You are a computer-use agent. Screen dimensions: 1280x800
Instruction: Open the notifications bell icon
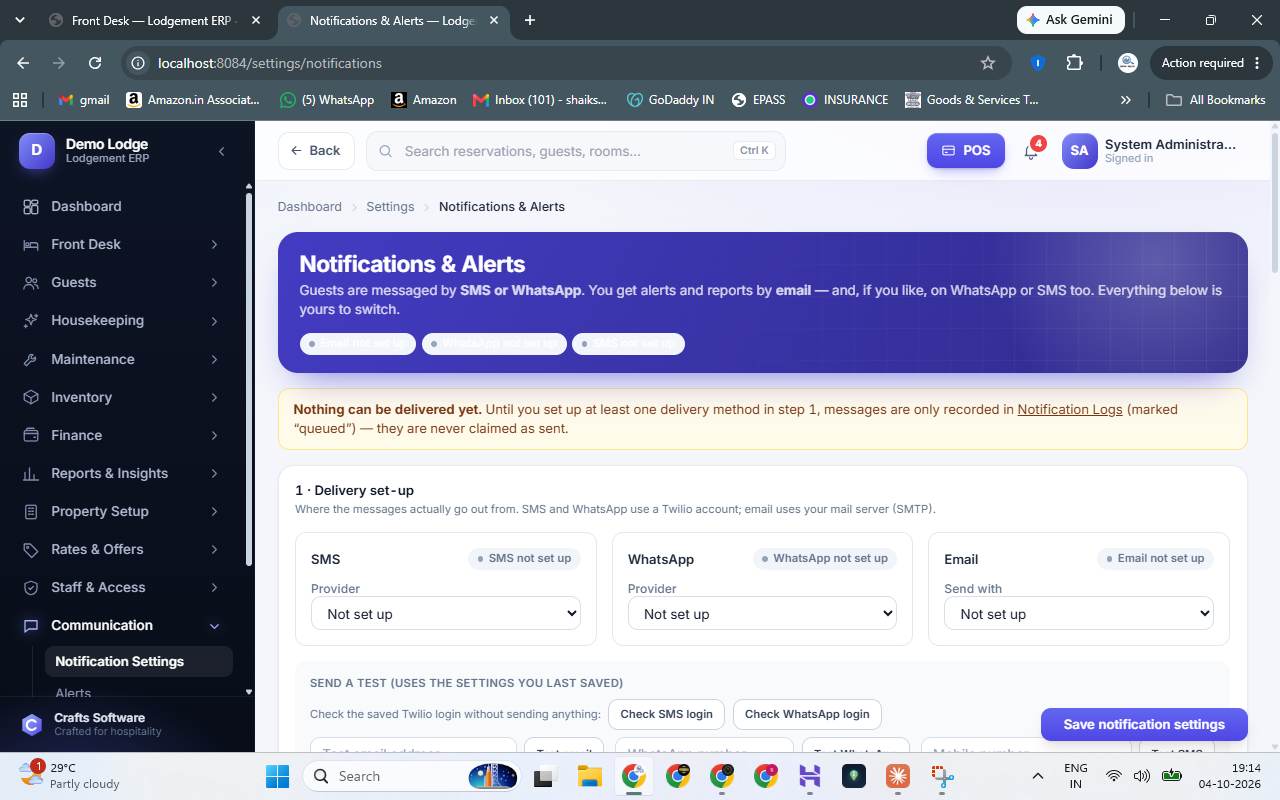click(x=1031, y=151)
